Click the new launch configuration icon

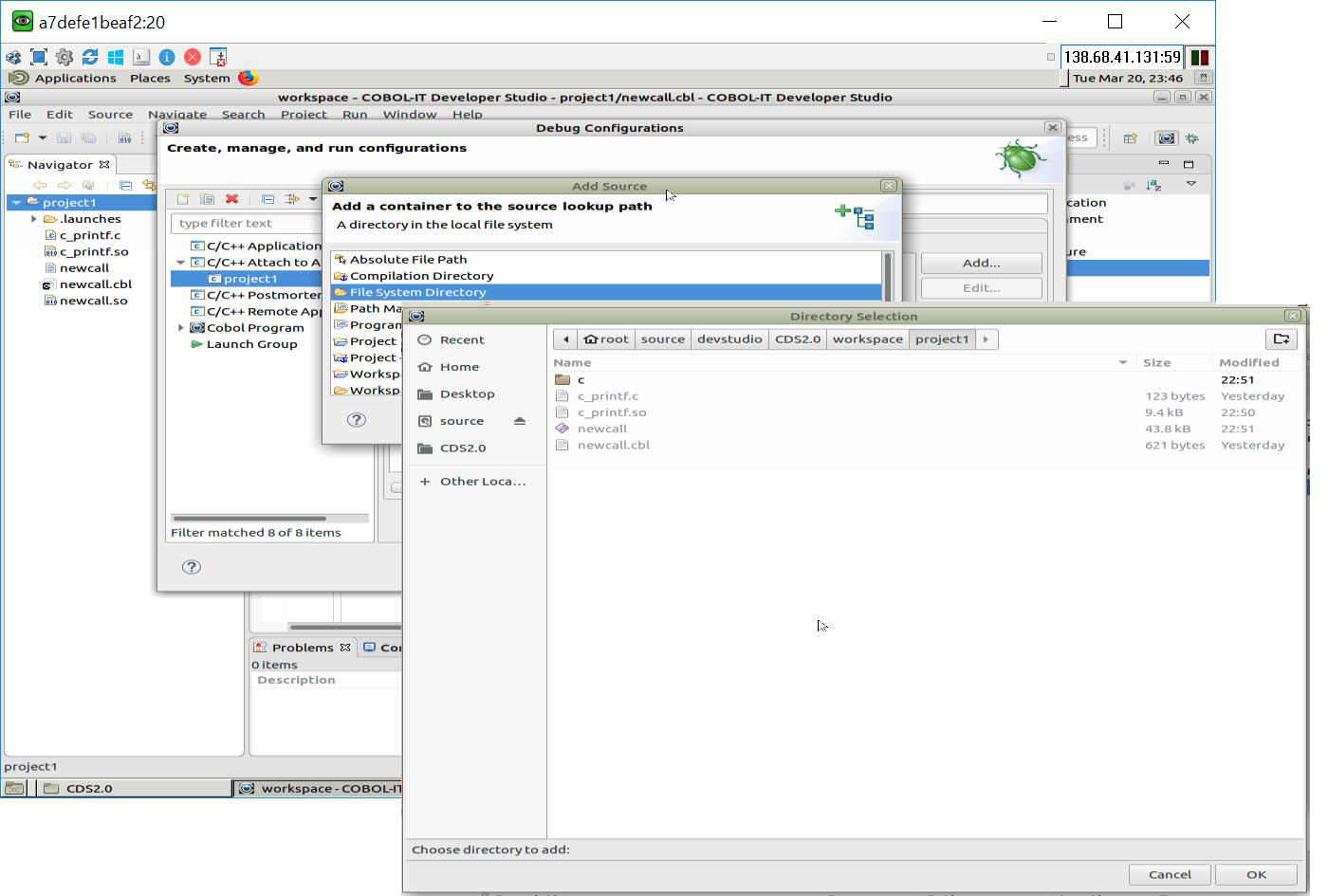[183, 199]
